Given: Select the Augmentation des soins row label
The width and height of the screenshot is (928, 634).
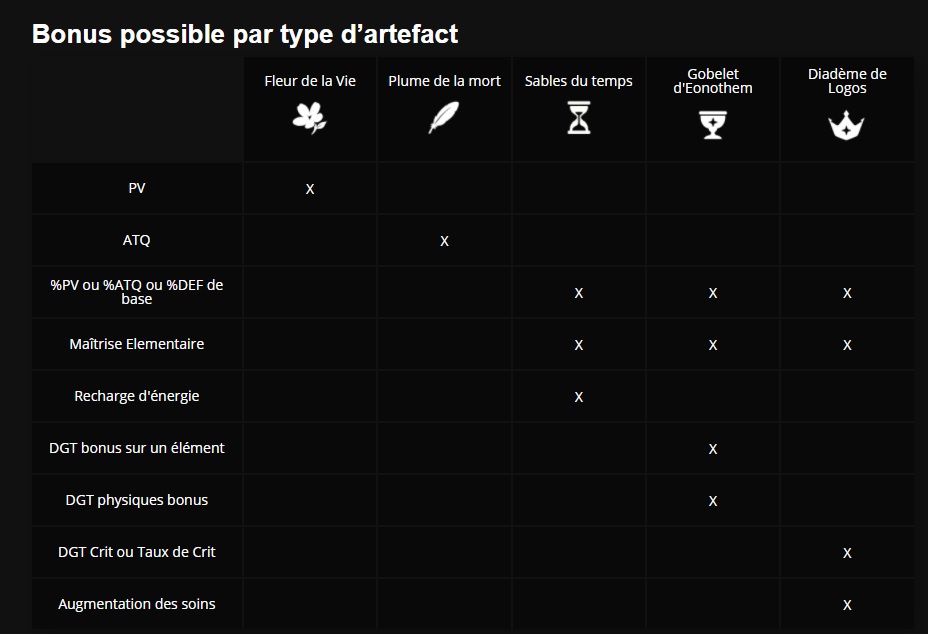Looking at the screenshot, I should point(137,604).
